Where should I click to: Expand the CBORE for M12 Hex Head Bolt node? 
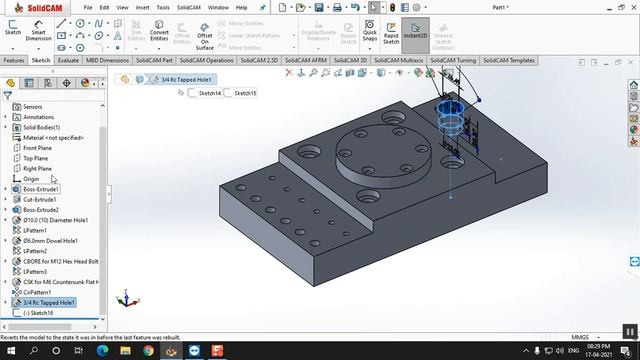(x=5, y=261)
